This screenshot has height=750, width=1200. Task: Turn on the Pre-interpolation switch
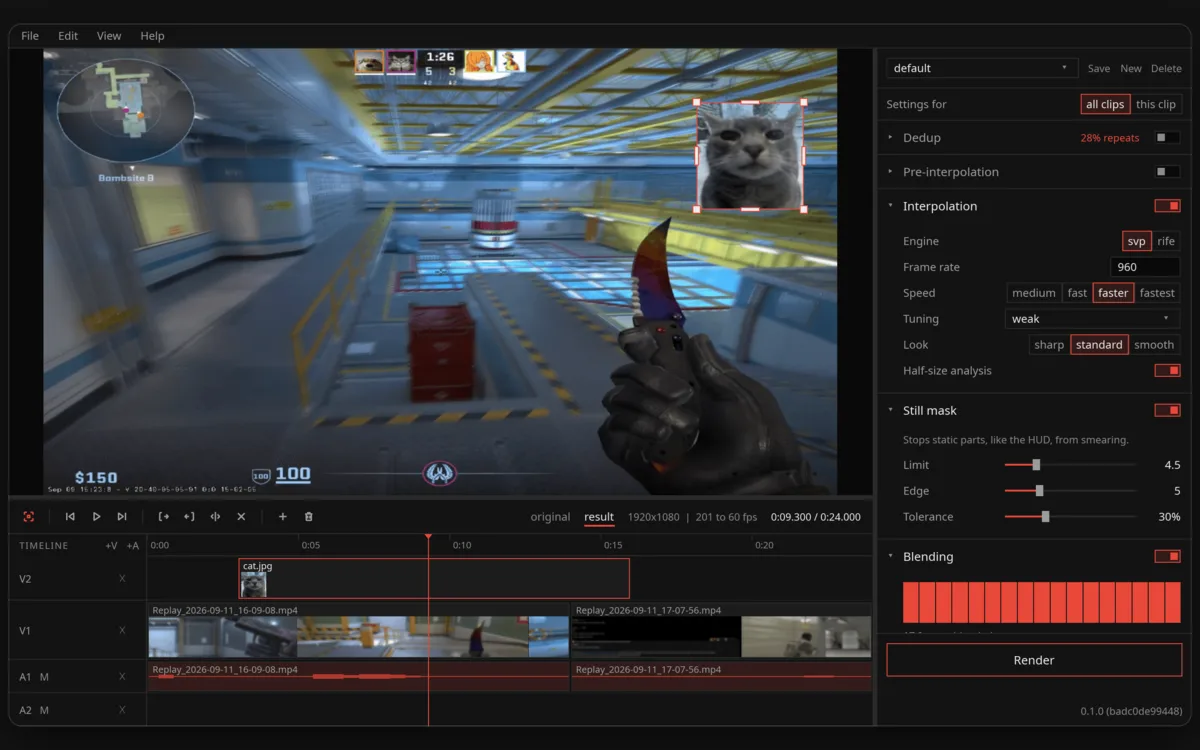(1167, 172)
